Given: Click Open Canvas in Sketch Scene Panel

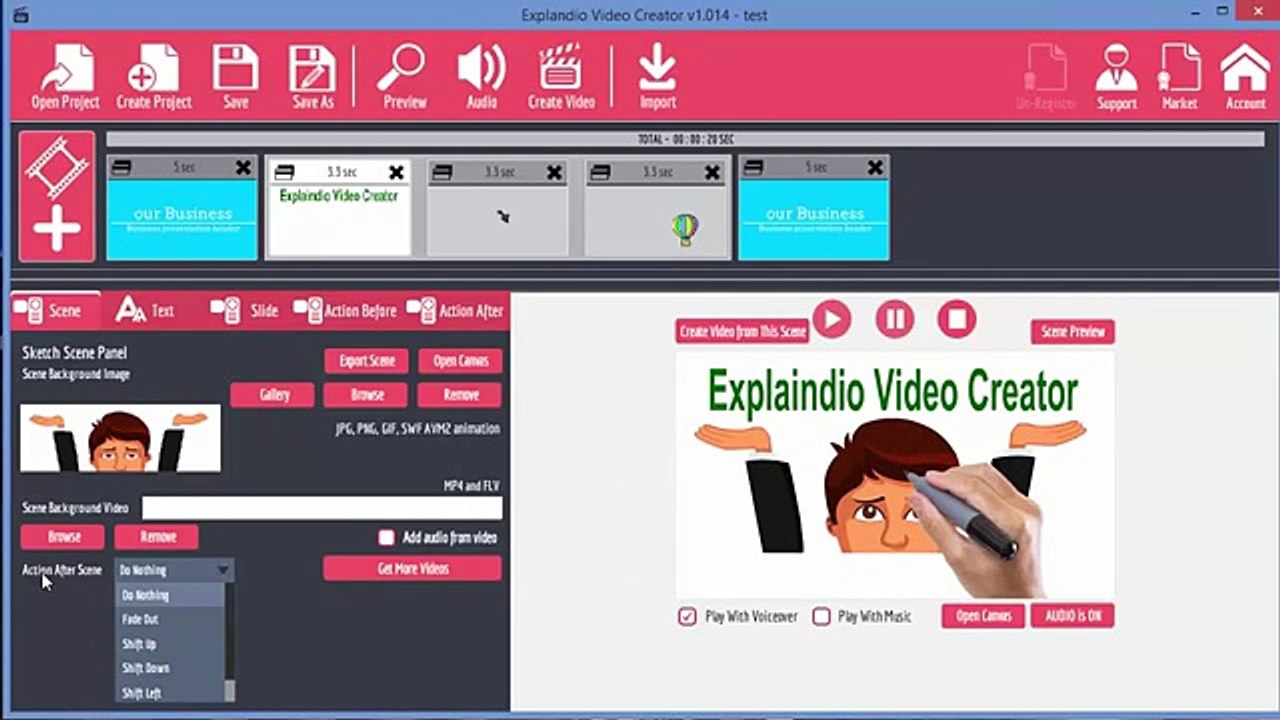Looking at the screenshot, I should tap(460, 361).
